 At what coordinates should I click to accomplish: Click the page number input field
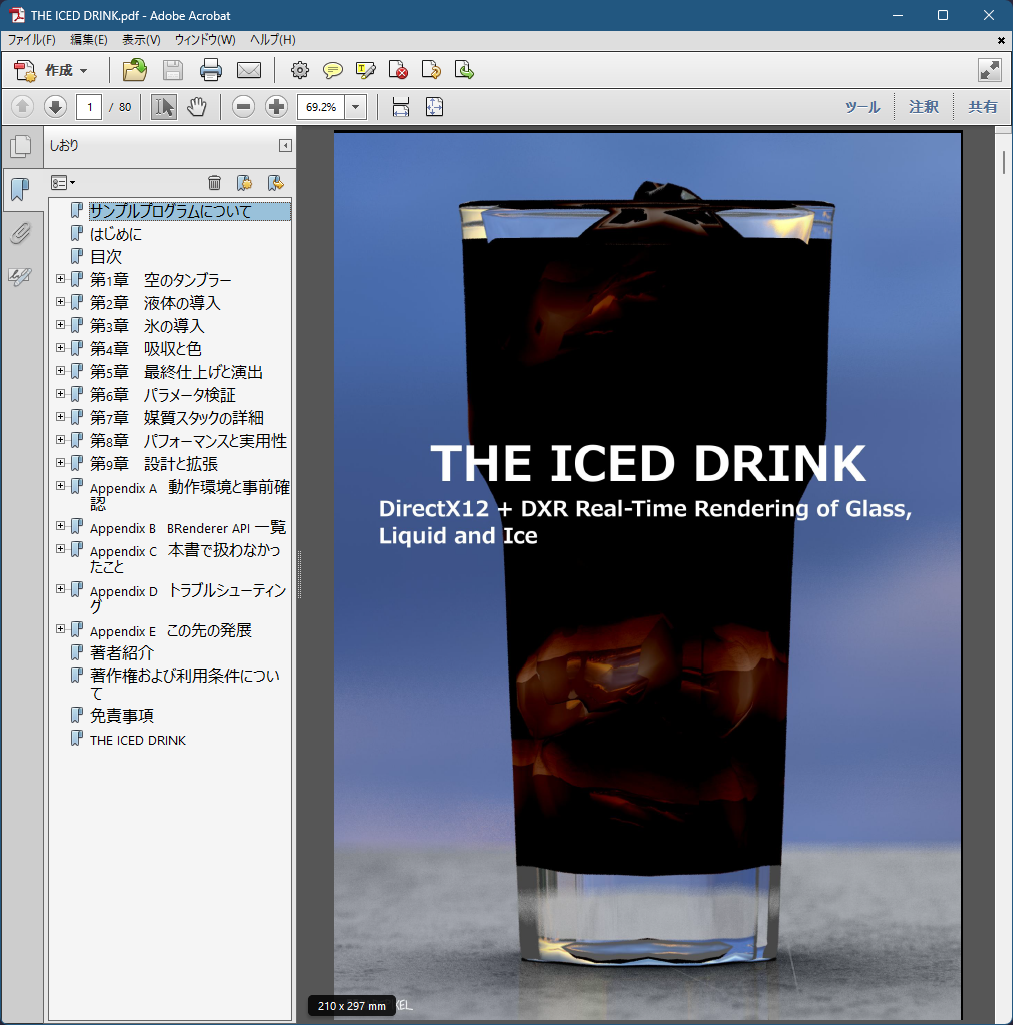[89, 107]
